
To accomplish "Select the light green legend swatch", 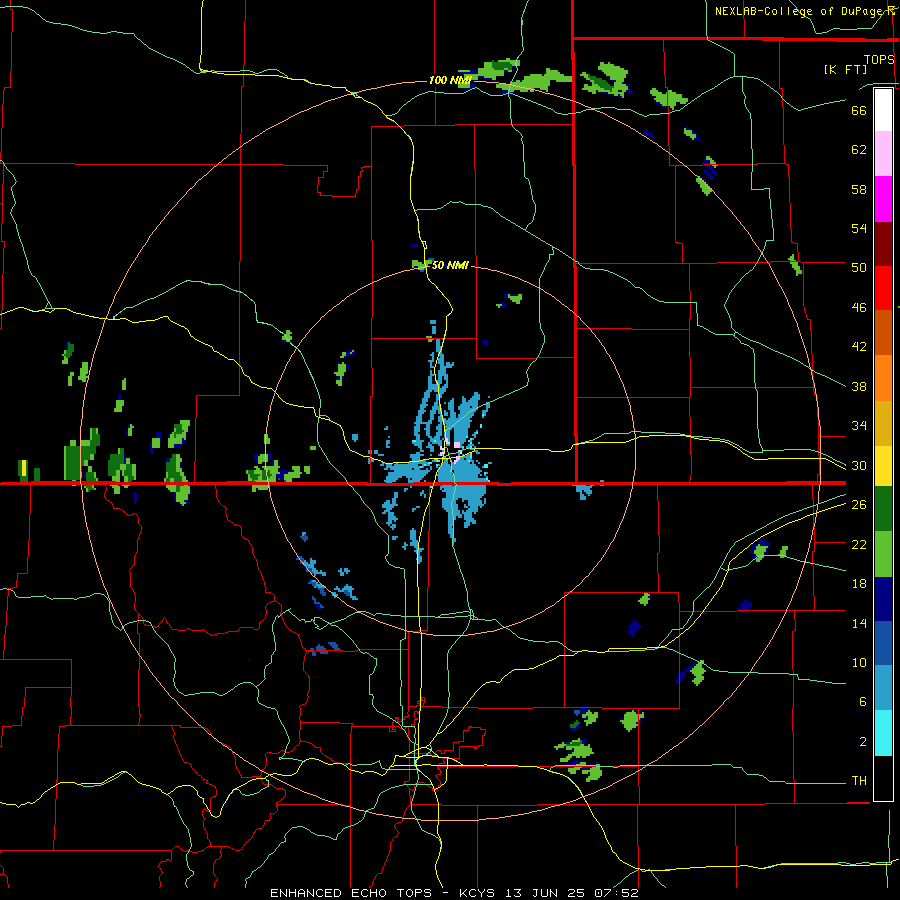I will pos(883,554).
